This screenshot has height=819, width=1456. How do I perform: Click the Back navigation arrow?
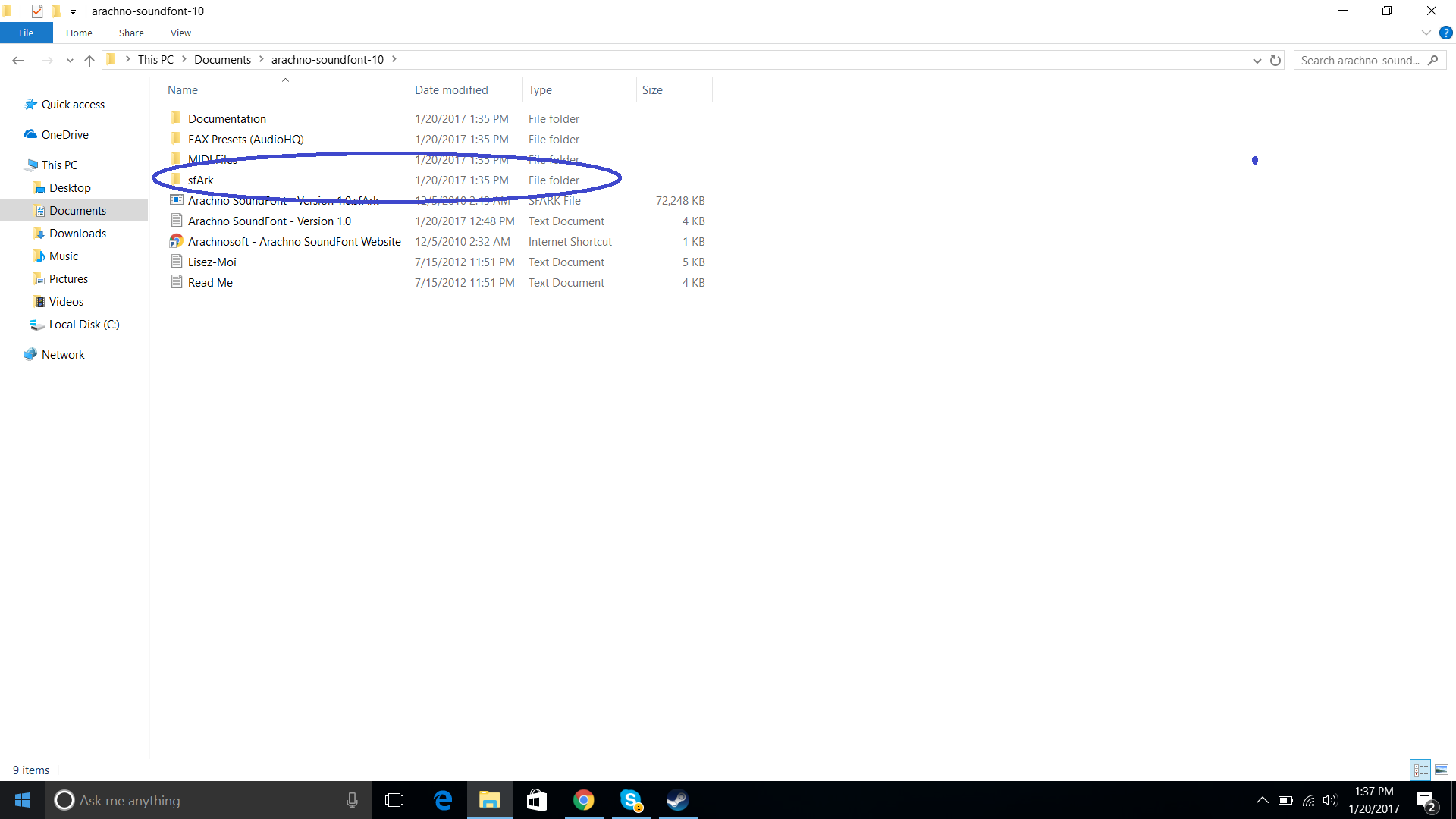18,60
